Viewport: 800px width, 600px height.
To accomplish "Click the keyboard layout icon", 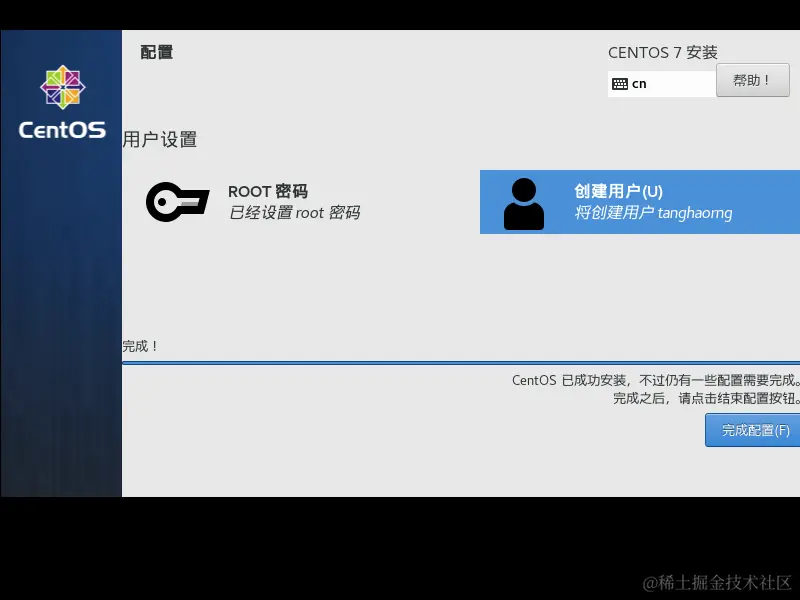I will pyautogui.click(x=620, y=84).
